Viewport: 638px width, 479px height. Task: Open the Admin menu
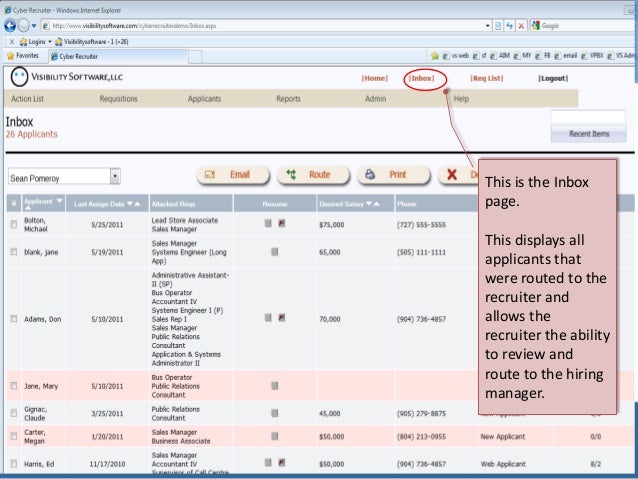[x=376, y=98]
